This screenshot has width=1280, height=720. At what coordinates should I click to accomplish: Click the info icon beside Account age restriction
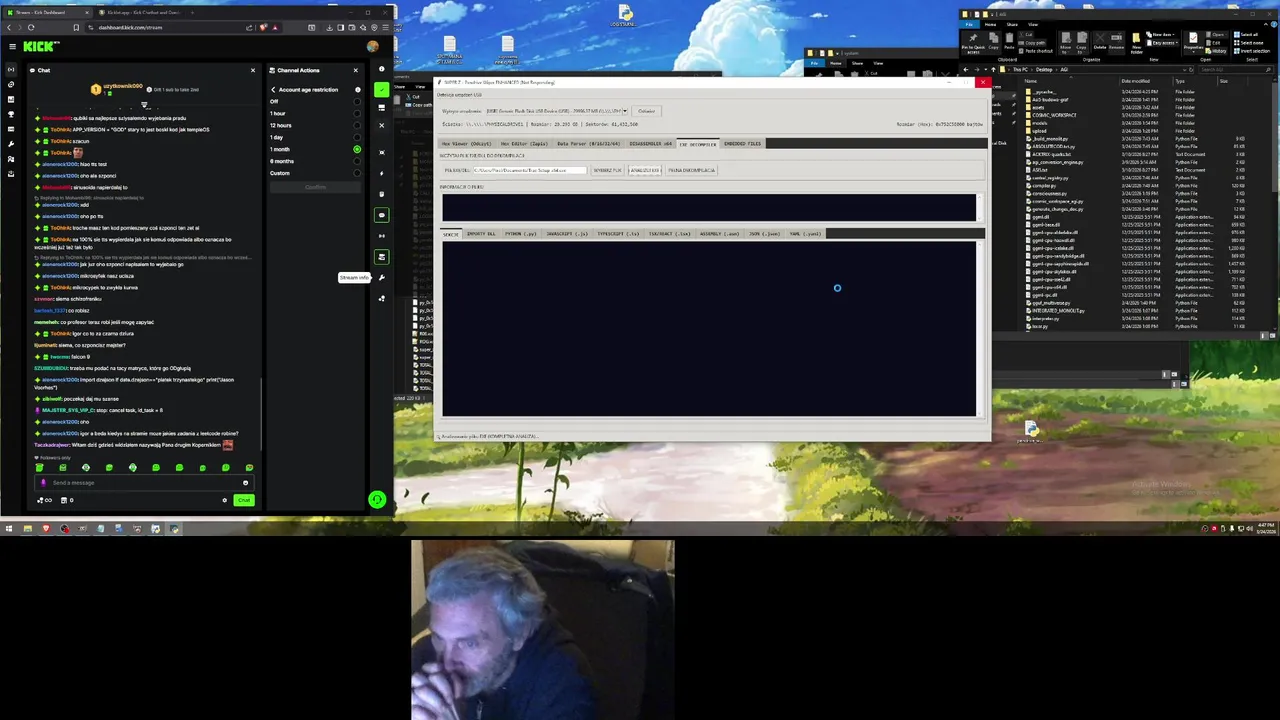point(357,89)
